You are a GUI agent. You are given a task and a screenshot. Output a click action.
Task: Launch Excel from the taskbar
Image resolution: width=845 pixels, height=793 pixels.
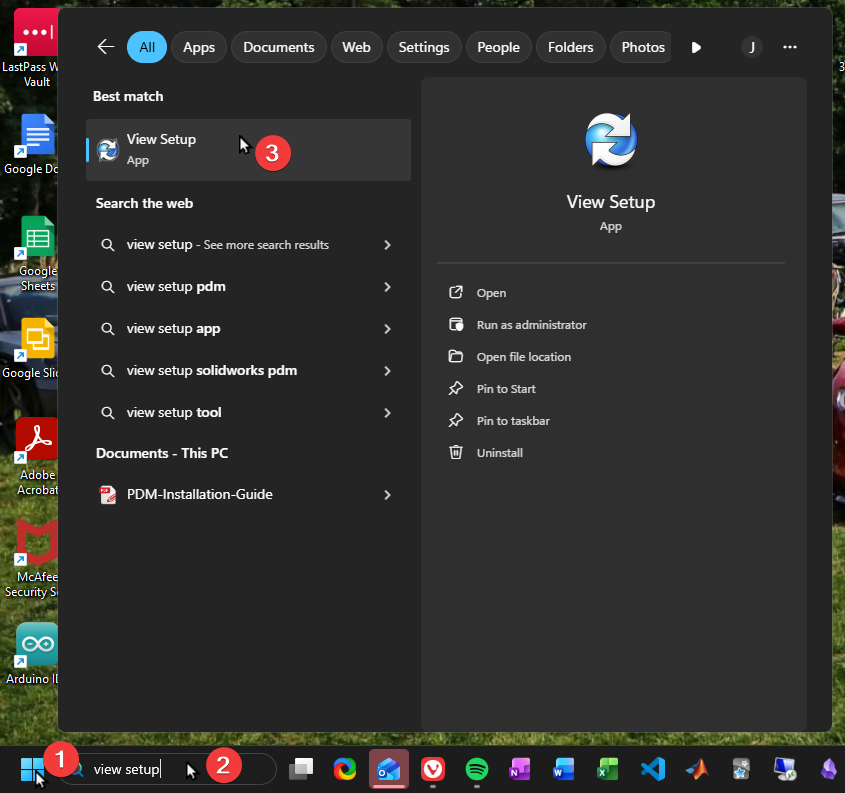pos(608,769)
